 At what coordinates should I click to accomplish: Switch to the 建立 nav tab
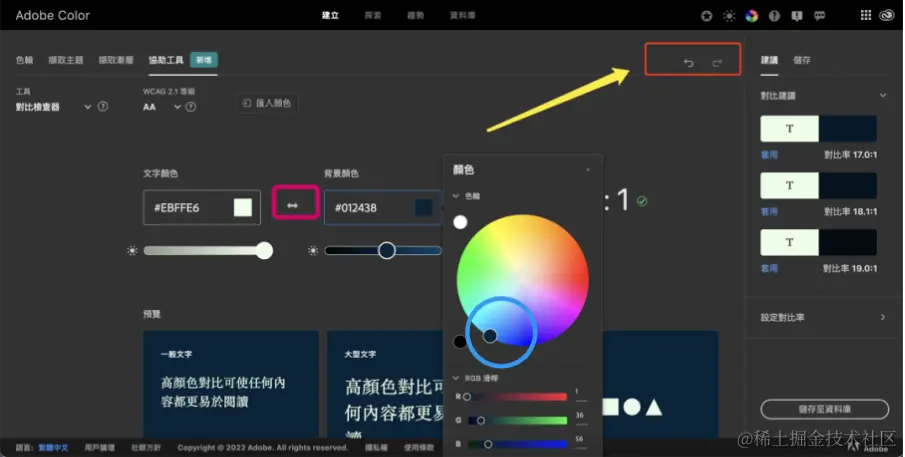click(330, 16)
